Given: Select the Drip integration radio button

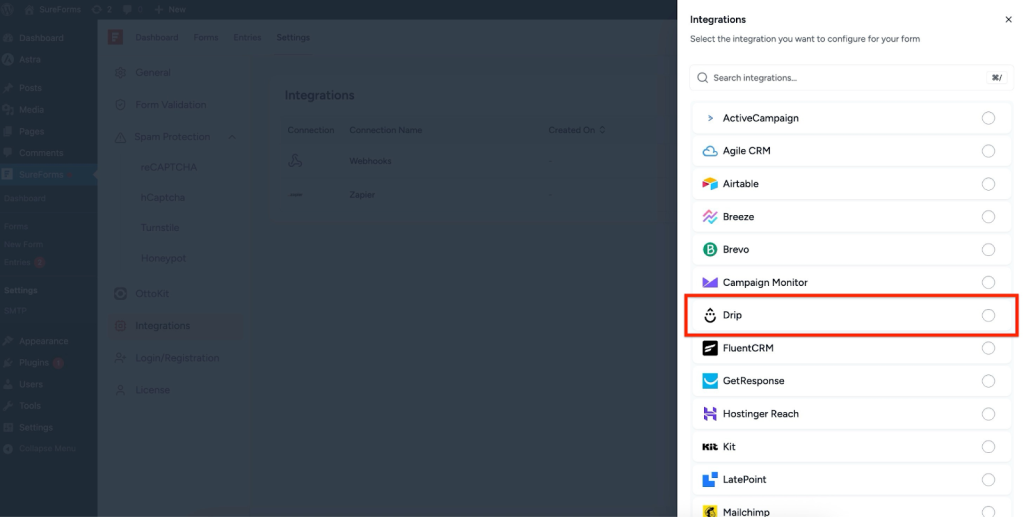Looking at the screenshot, I should click(988, 316).
